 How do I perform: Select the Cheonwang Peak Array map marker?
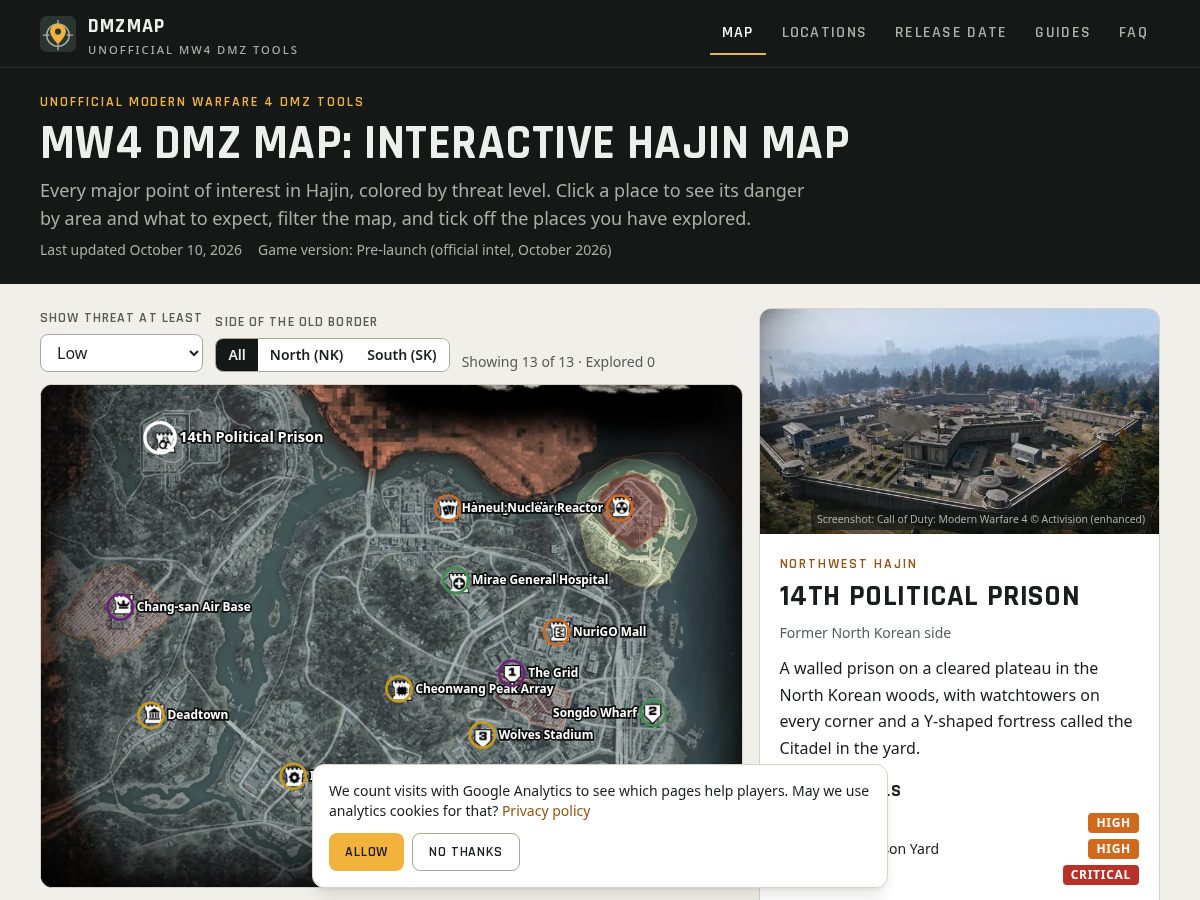coord(399,689)
